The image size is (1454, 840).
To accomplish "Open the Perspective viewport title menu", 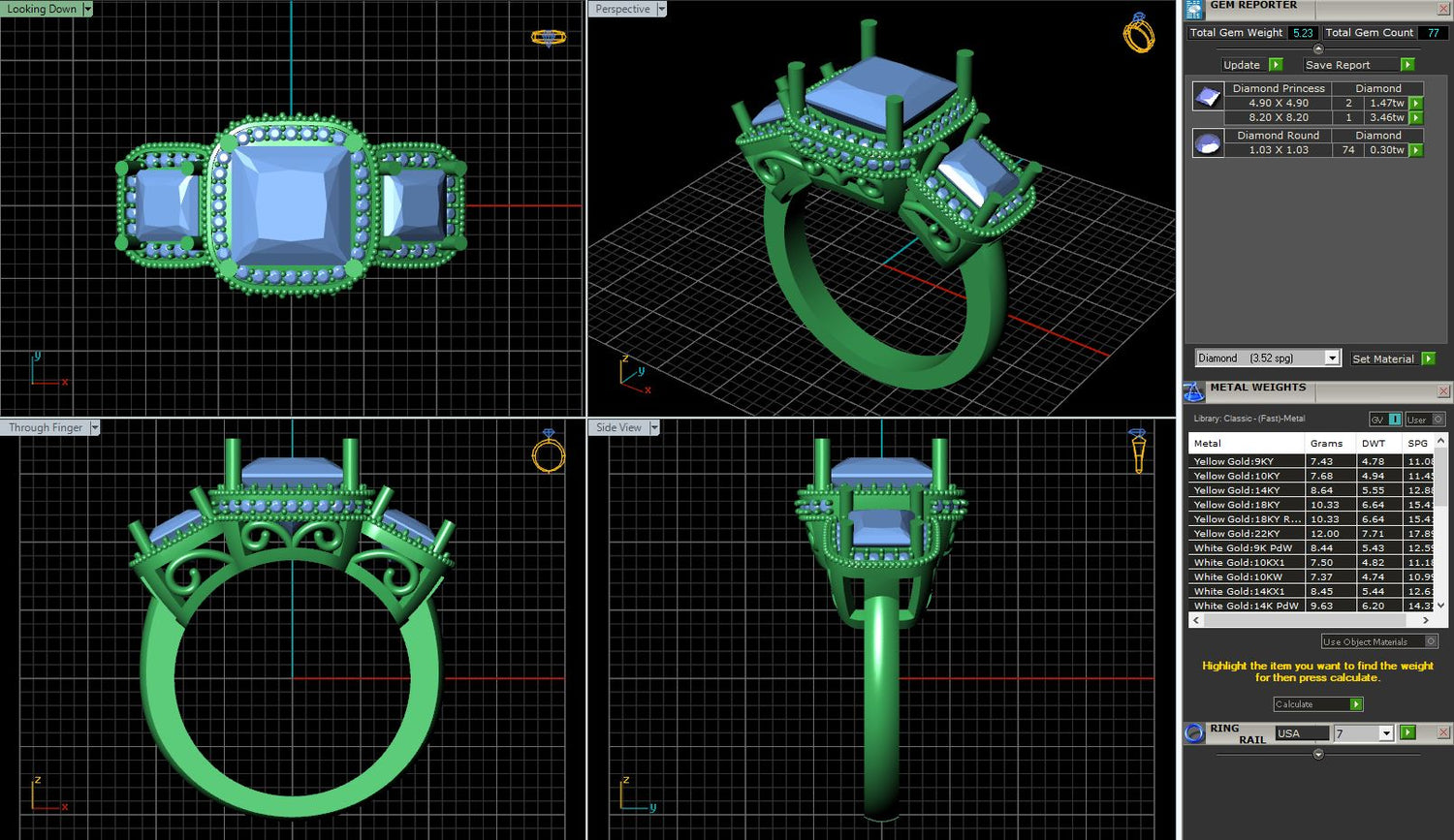I will [x=662, y=9].
